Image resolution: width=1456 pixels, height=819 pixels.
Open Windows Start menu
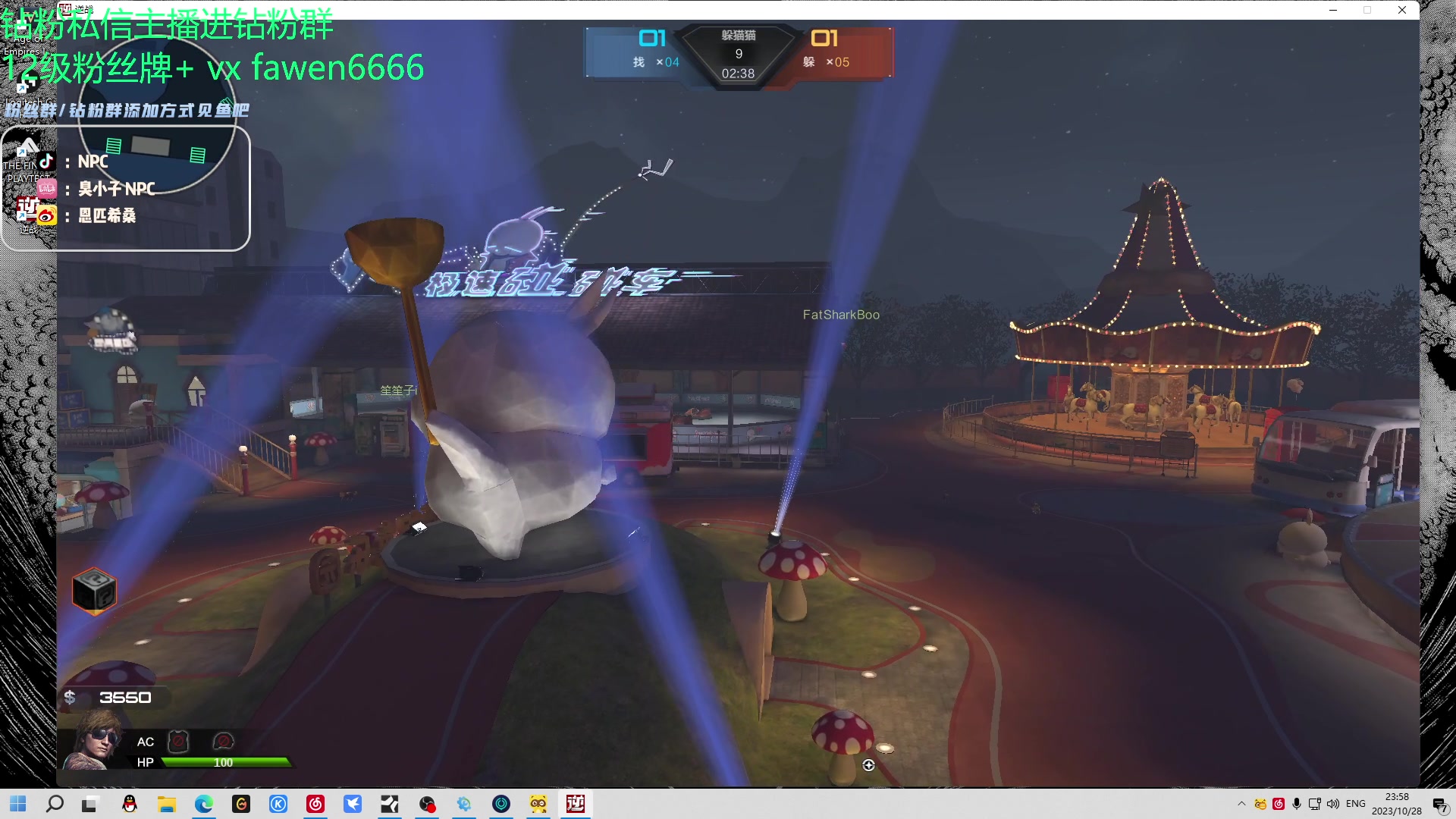[18, 804]
